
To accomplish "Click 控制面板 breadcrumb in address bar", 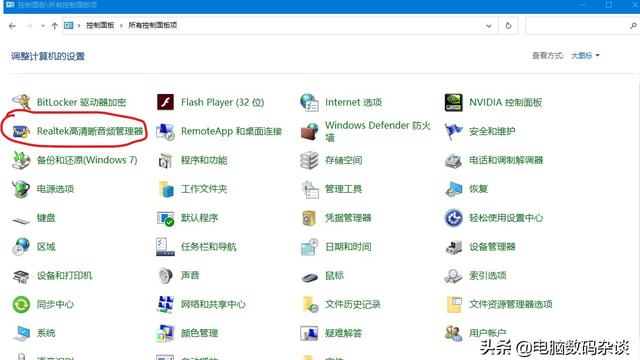I will pyautogui.click(x=100, y=25).
